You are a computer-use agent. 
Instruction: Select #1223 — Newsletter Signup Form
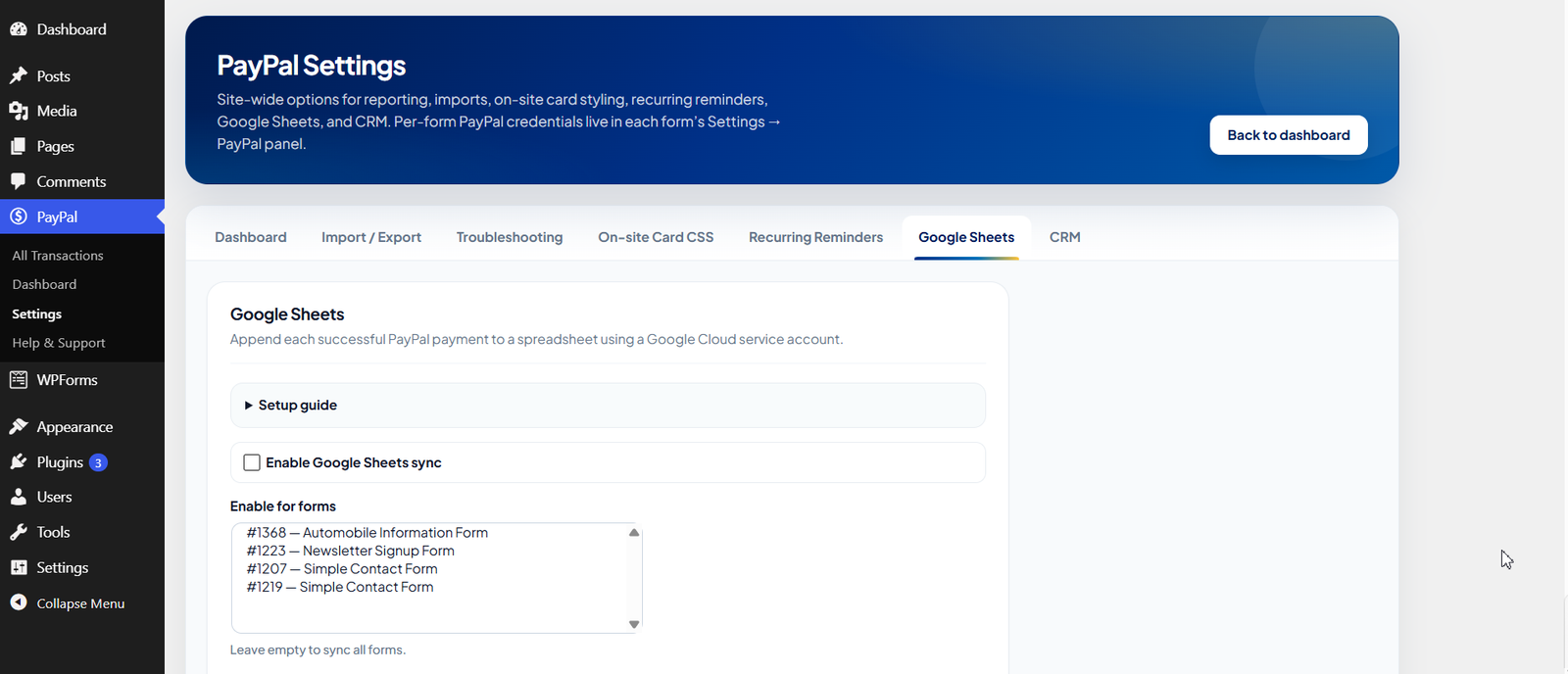pos(351,551)
